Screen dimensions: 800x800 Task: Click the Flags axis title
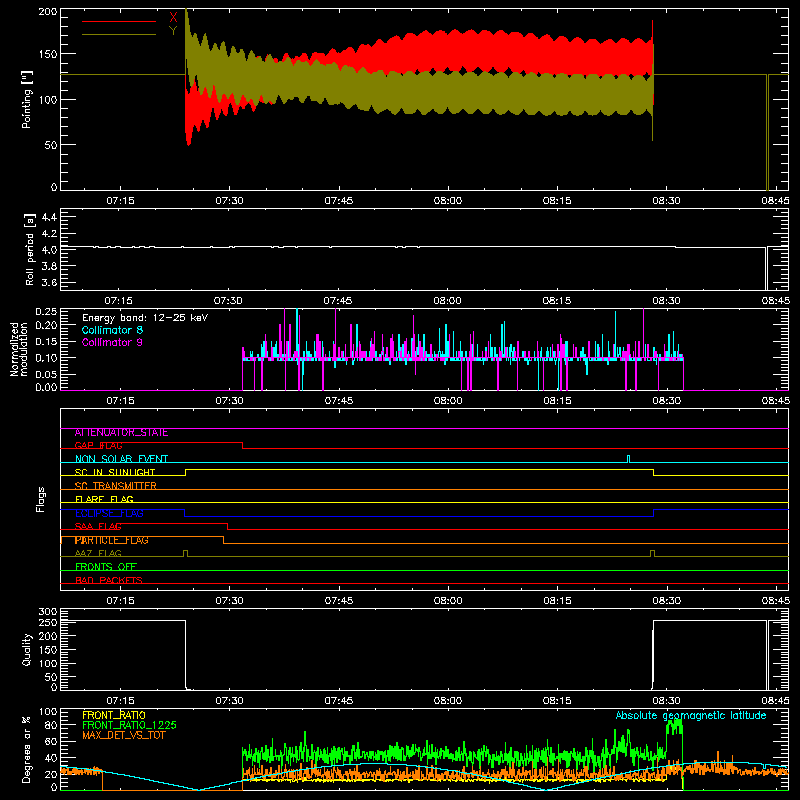click(40, 499)
